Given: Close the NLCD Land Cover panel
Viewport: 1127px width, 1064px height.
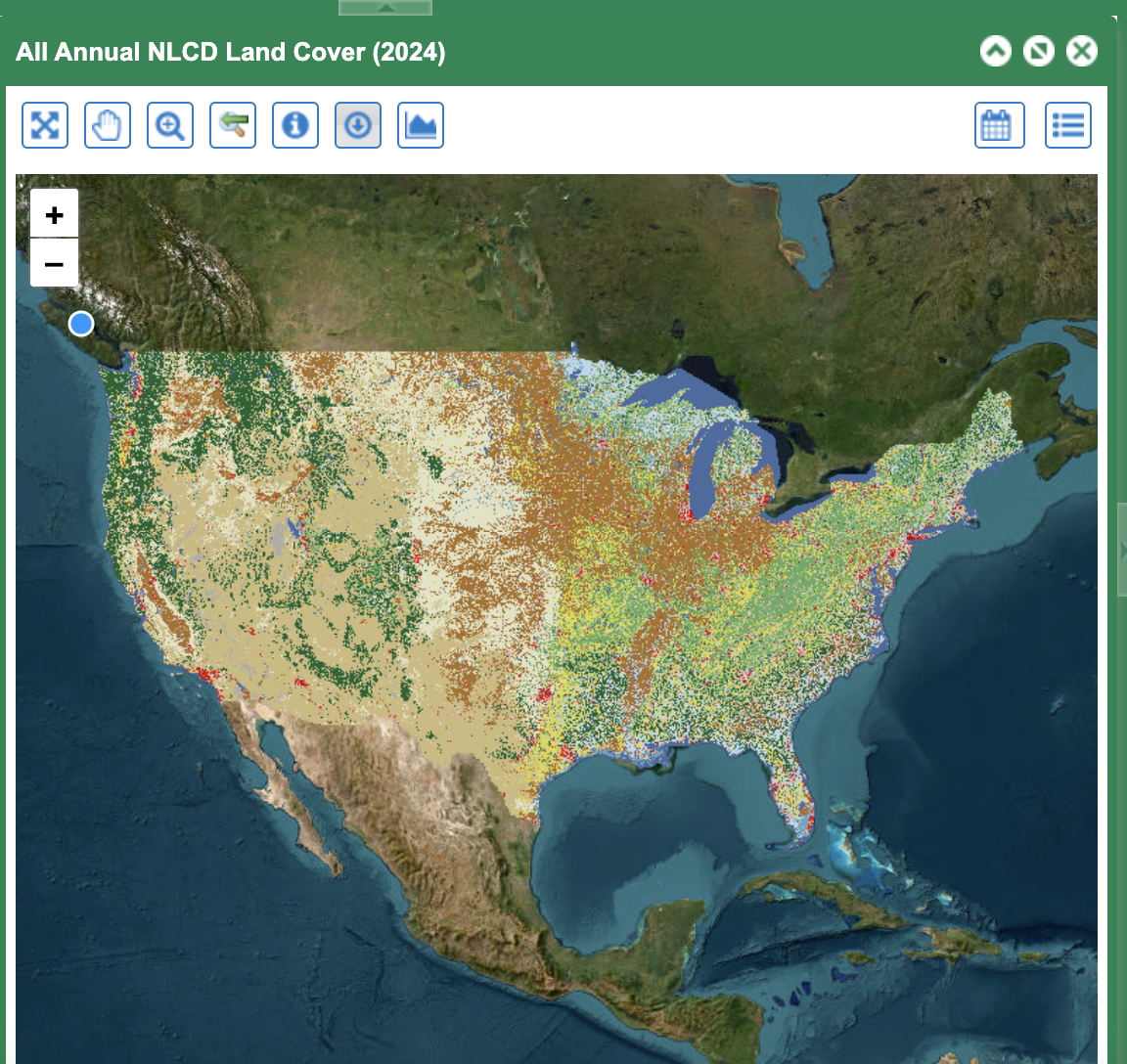Looking at the screenshot, I should coord(1082,51).
